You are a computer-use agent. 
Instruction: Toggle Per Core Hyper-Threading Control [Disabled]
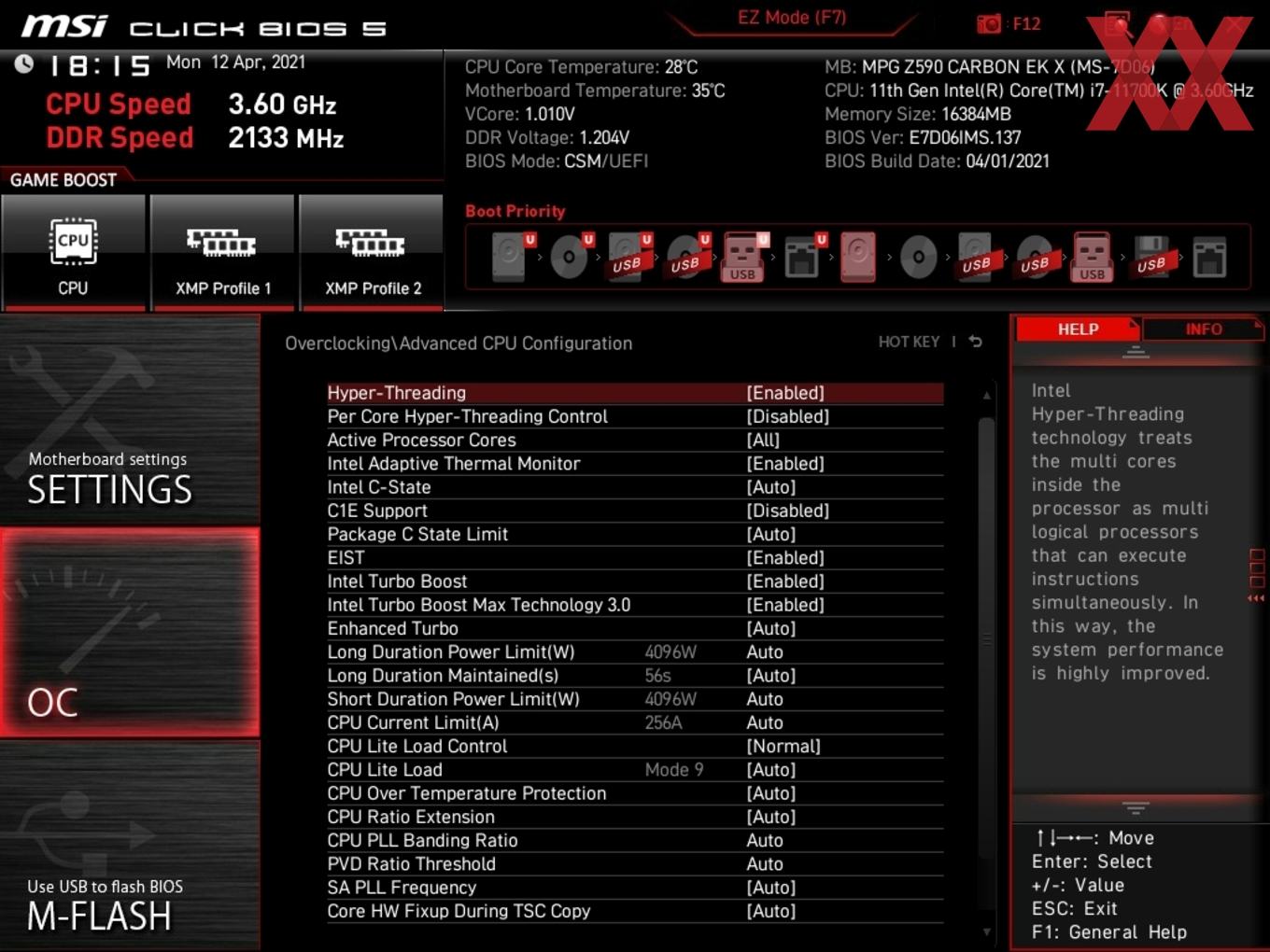click(x=787, y=416)
